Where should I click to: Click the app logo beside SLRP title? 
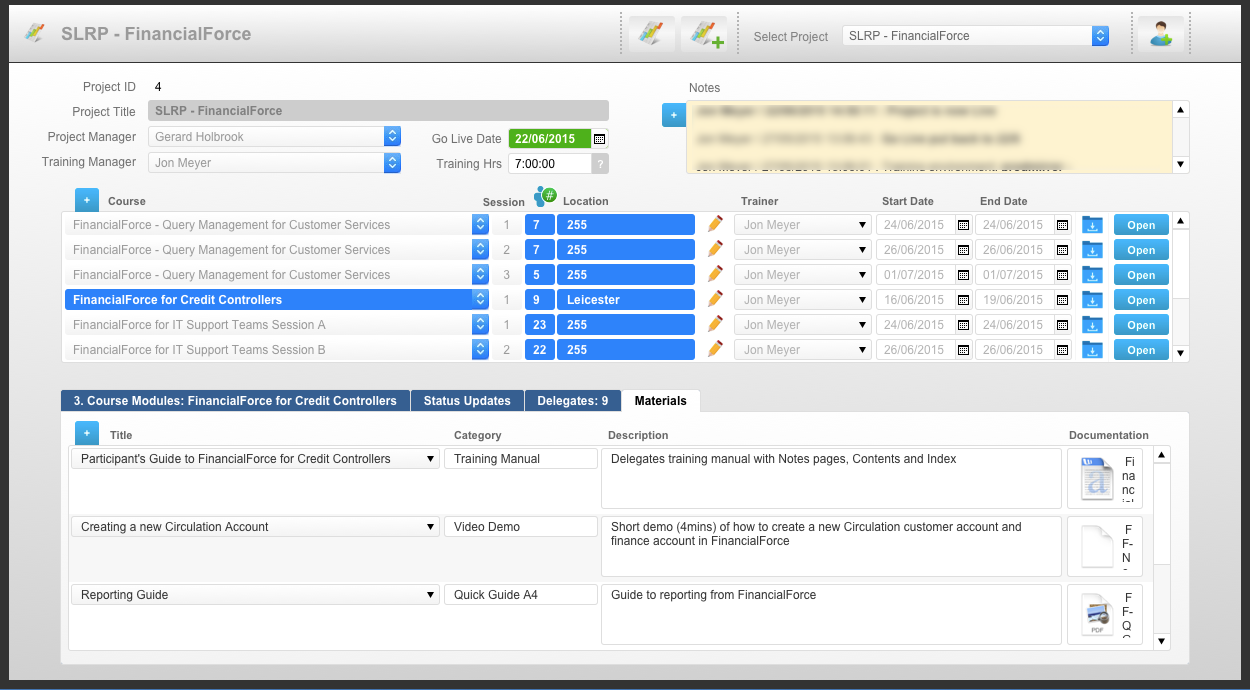(x=35, y=33)
